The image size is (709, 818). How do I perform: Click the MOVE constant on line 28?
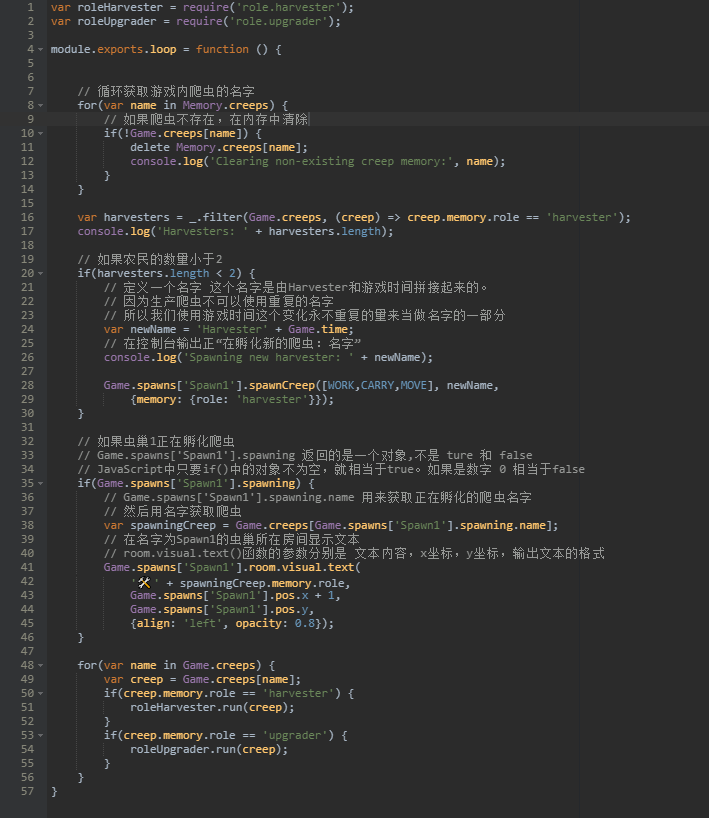(414, 385)
